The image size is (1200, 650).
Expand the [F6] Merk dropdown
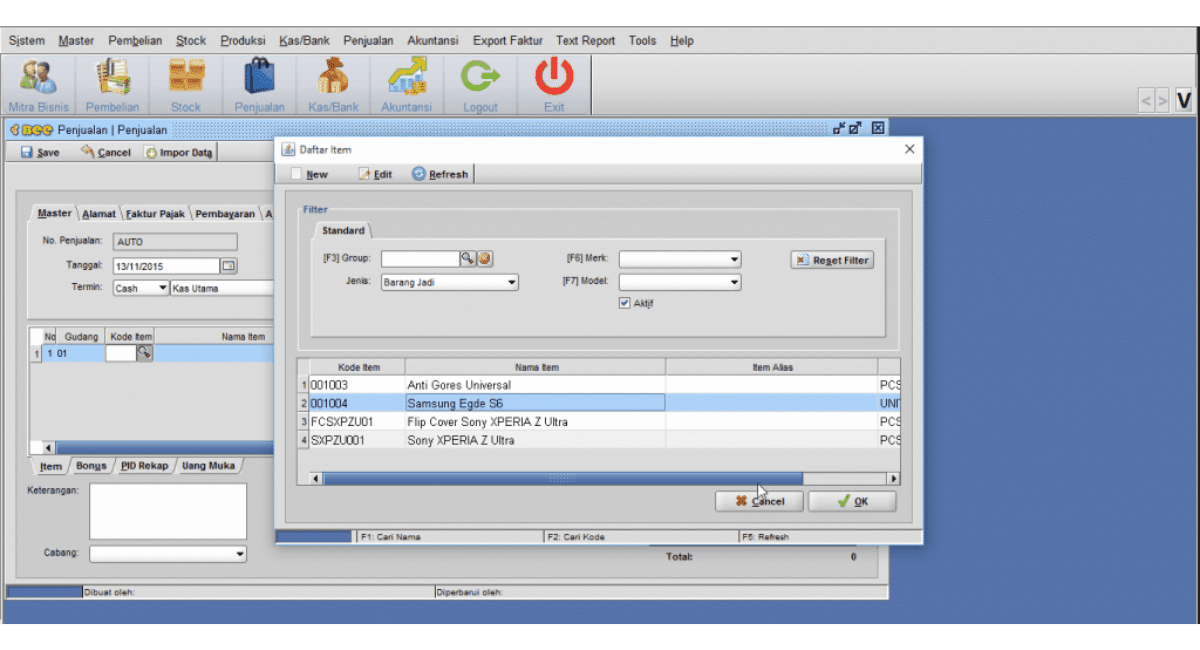[735, 260]
